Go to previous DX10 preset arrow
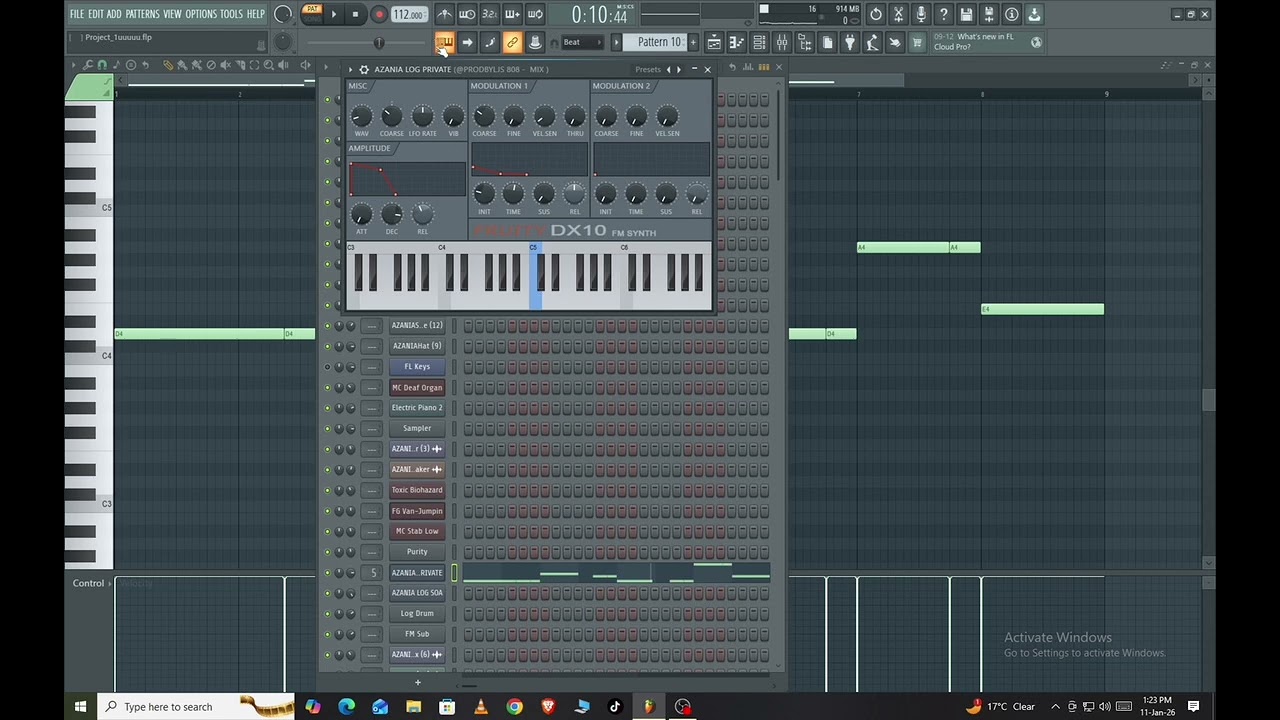The height and width of the screenshot is (720, 1280). [669, 69]
